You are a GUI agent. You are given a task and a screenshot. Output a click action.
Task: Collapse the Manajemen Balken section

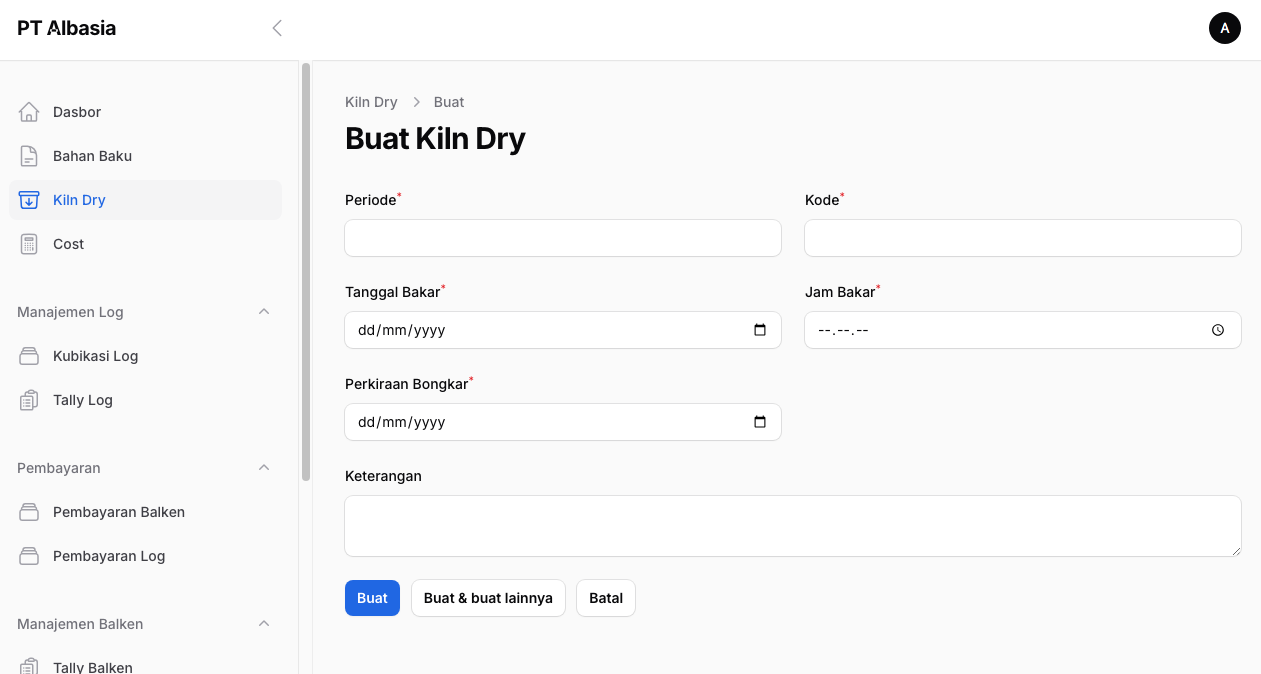(x=264, y=624)
